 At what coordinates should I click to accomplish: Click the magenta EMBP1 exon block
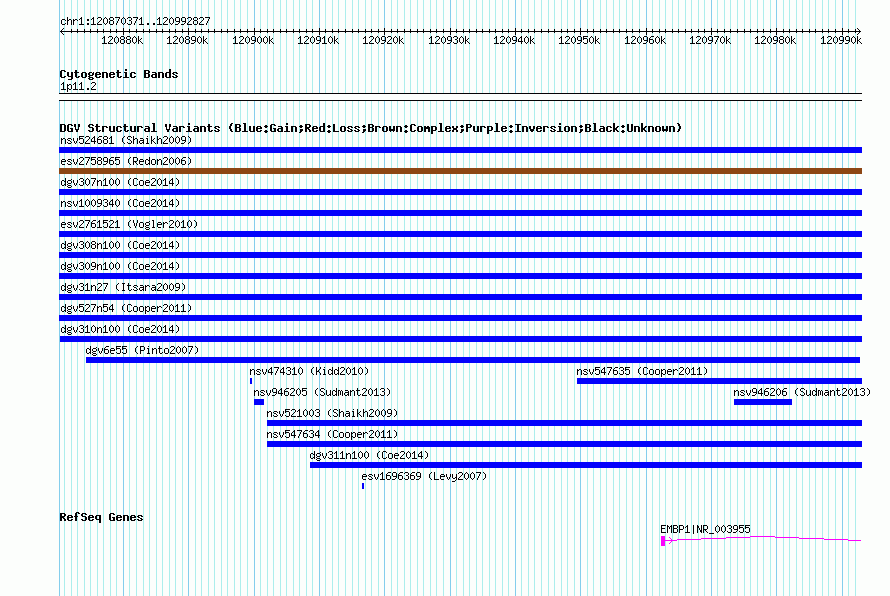pos(663,541)
